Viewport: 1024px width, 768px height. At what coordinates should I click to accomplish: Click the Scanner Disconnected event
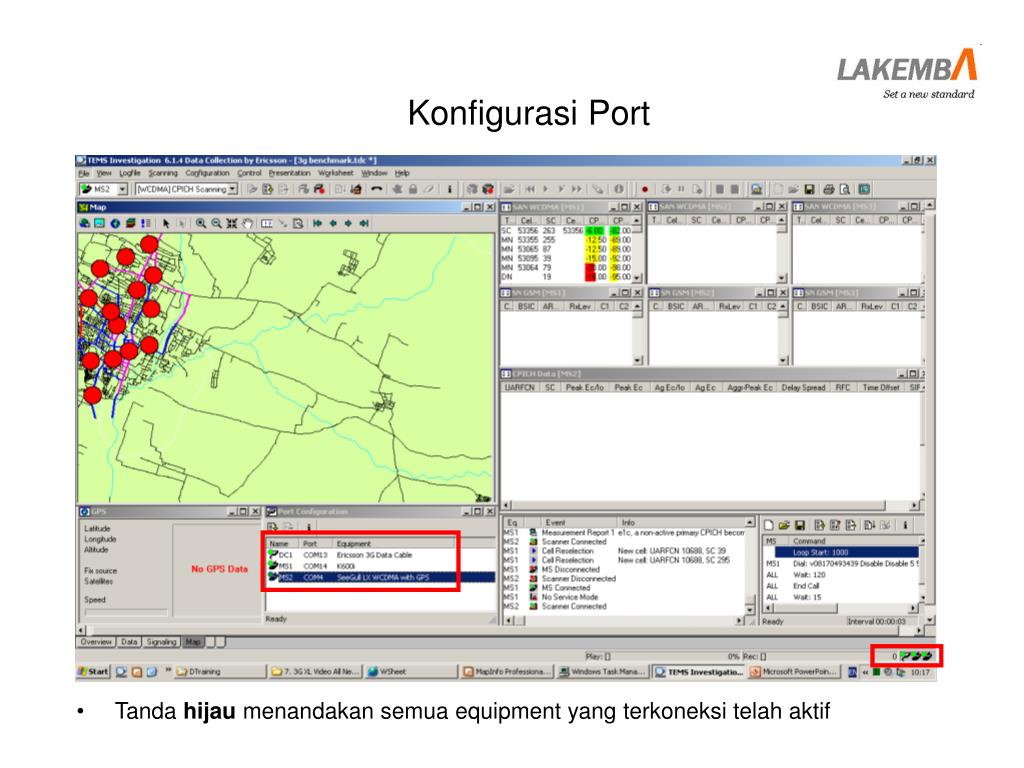coord(579,579)
